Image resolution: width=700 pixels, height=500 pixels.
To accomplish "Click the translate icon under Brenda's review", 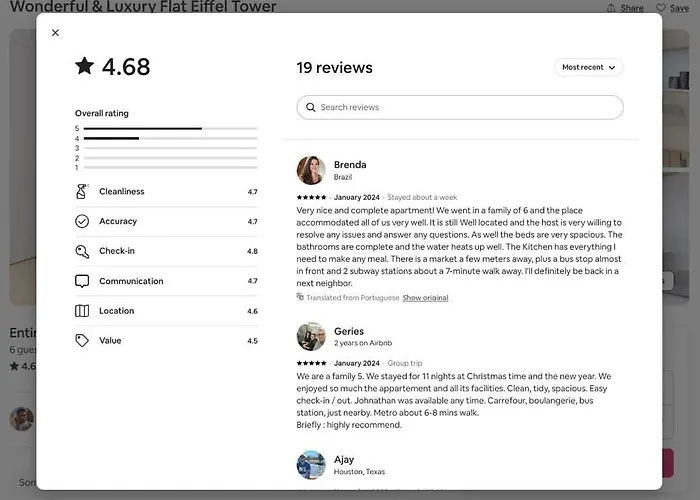I will 300,297.
